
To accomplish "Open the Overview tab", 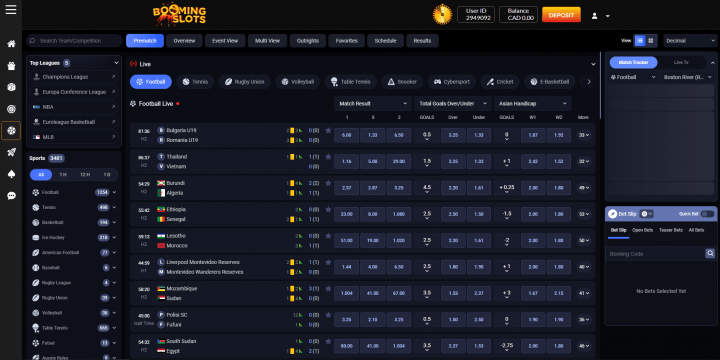I will (x=184, y=41).
